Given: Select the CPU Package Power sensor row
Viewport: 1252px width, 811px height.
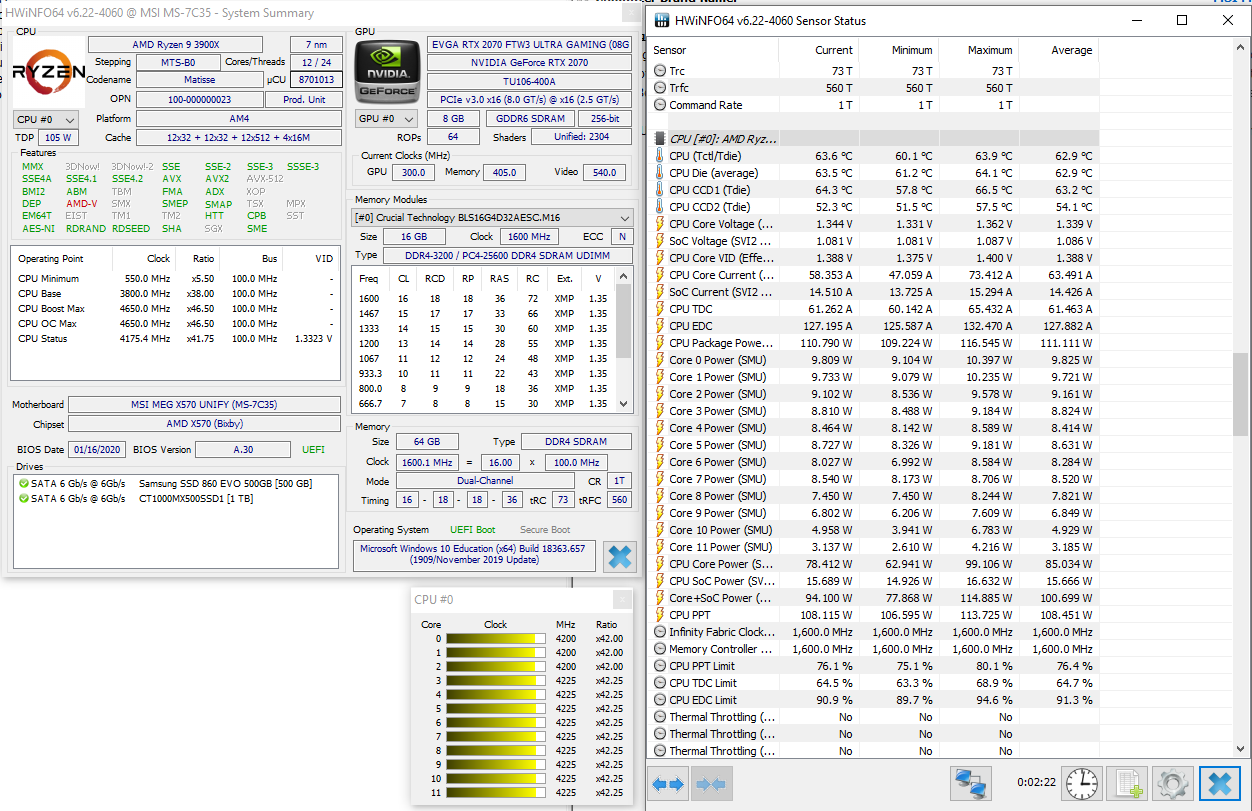Looking at the screenshot, I should point(875,343).
